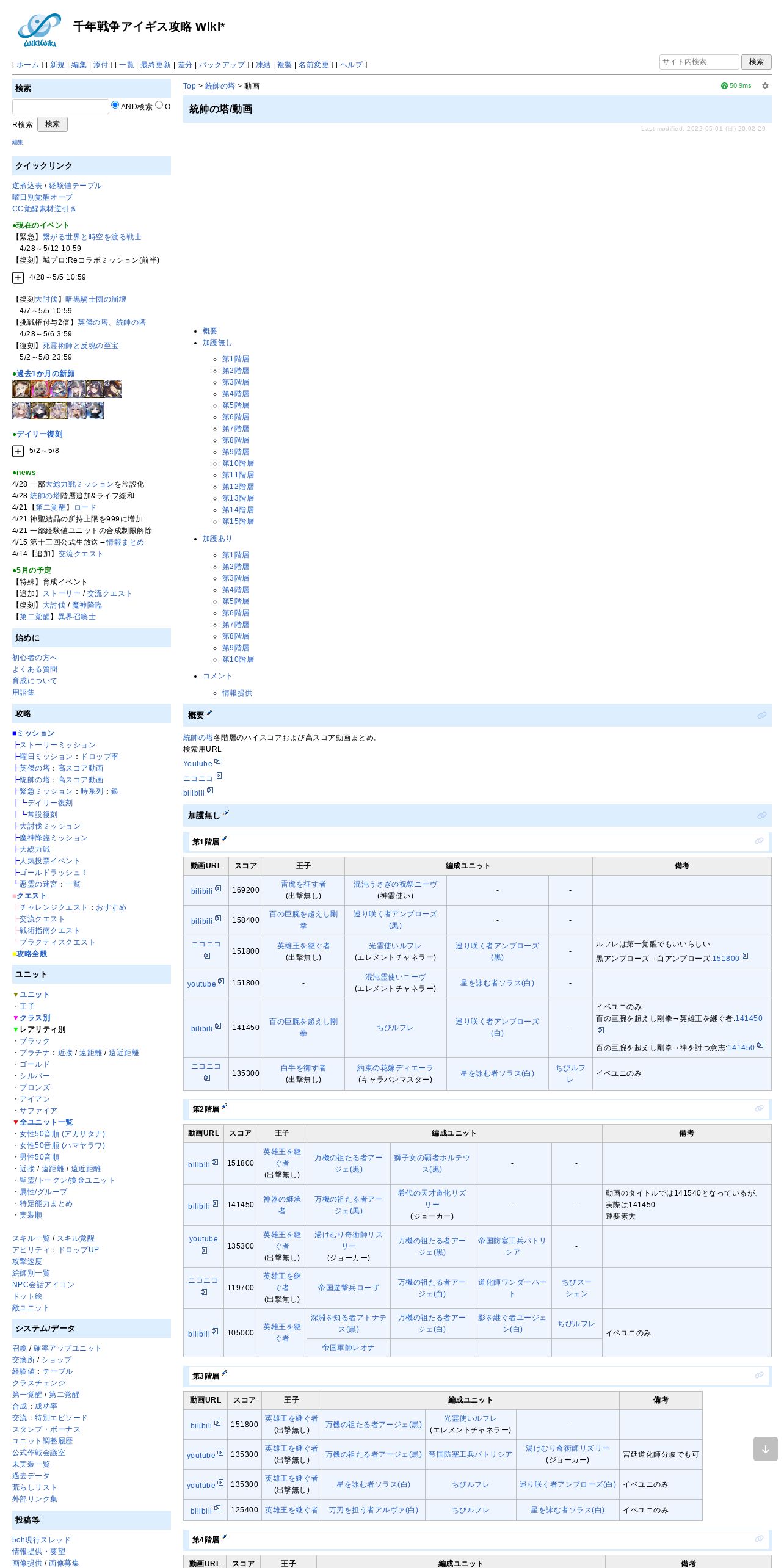Open the small 編集 link under sidebar search
This screenshot has width=784, height=1568.
(18, 142)
